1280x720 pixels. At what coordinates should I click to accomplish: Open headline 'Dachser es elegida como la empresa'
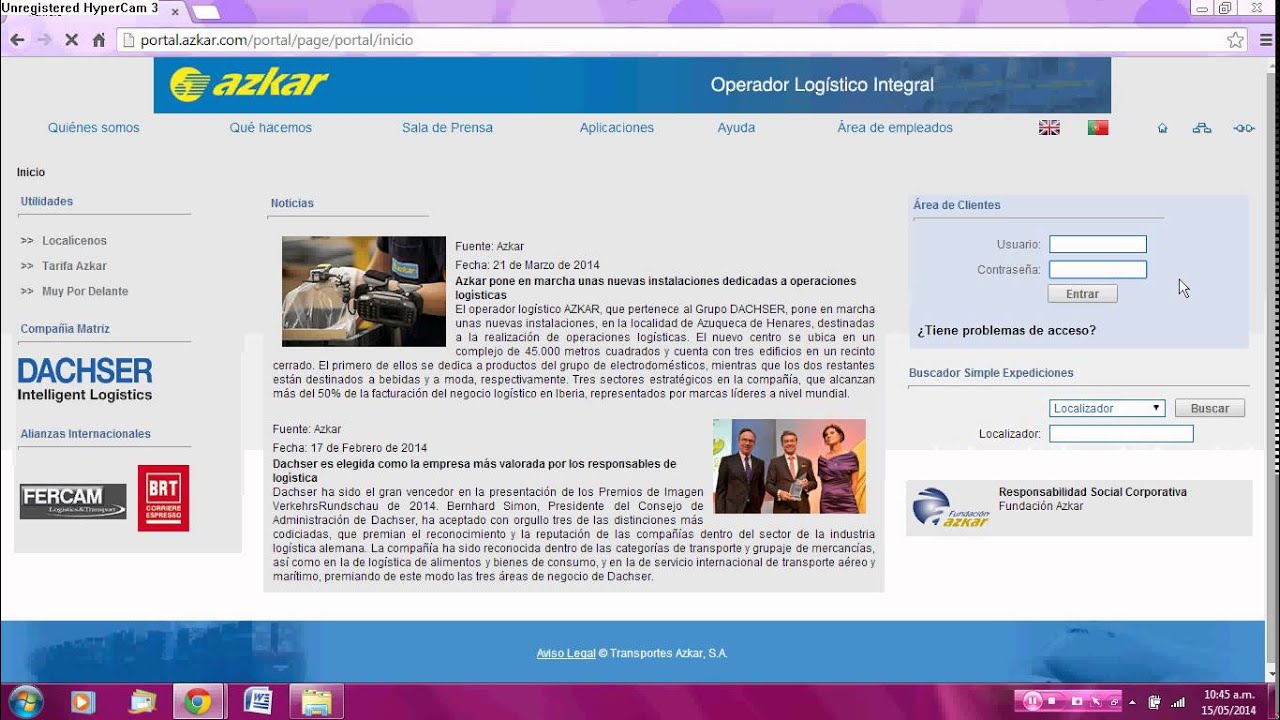(x=475, y=471)
